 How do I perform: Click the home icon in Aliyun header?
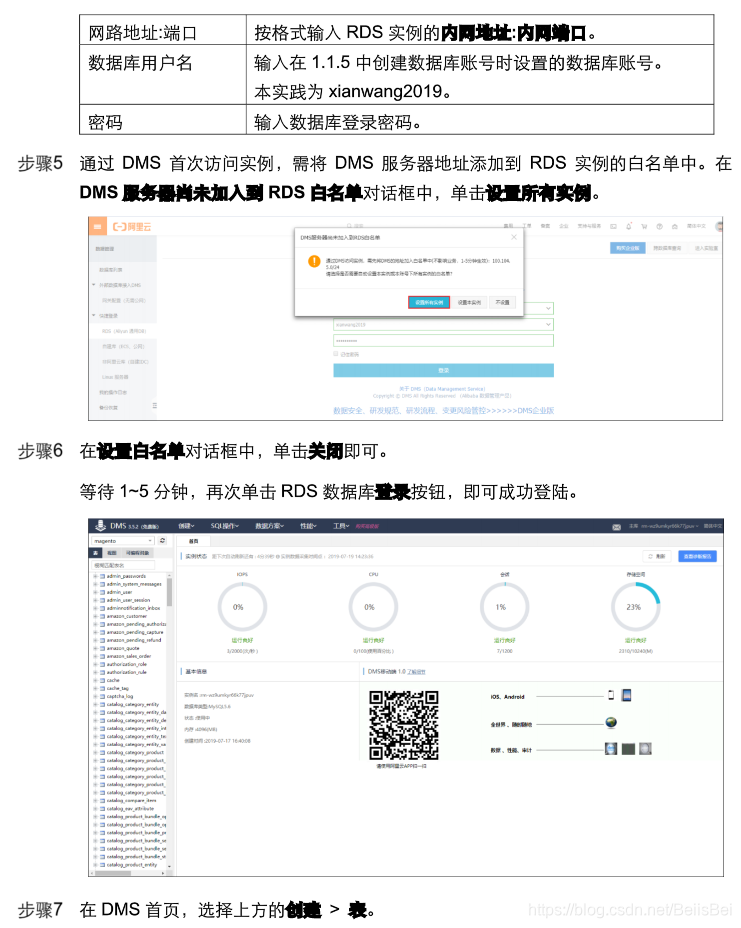[x=674, y=226]
